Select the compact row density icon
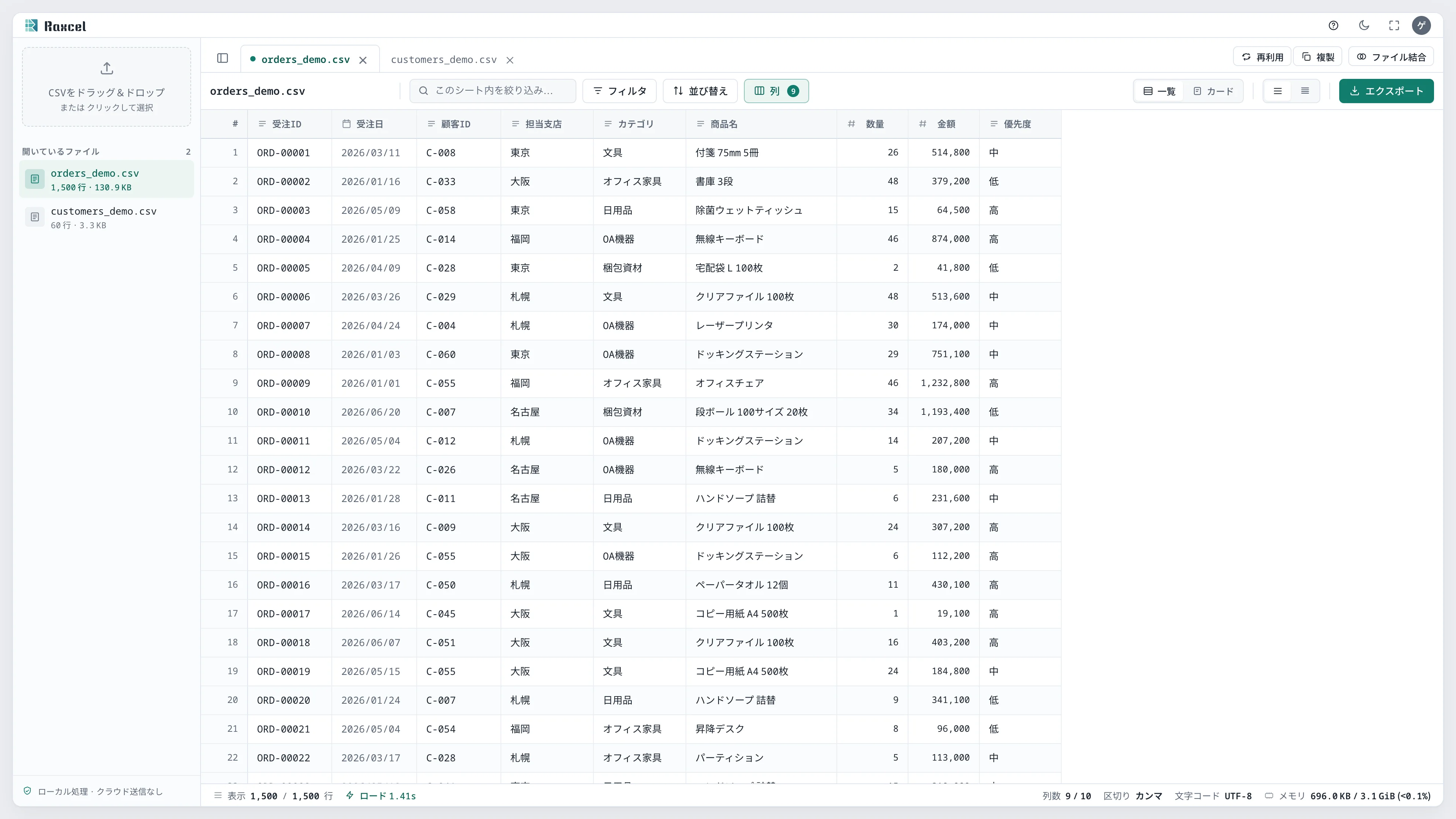Image resolution: width=1456 pixels, height=819 pixels. pos(1305,91)
